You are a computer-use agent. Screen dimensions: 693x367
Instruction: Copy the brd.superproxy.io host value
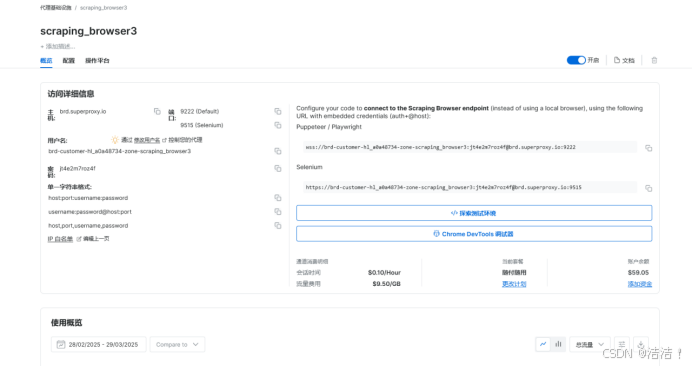[157, 111]
